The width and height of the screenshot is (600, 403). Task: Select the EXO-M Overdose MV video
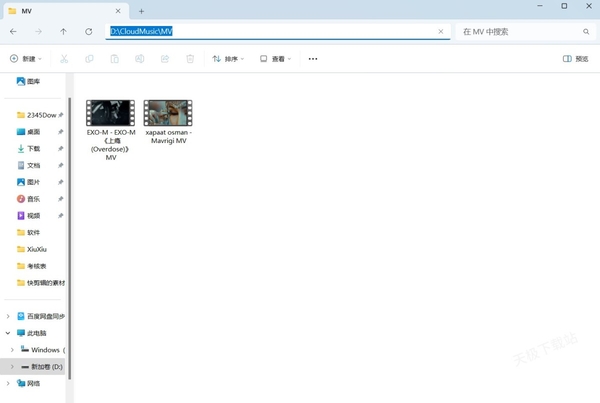(111, 129)
